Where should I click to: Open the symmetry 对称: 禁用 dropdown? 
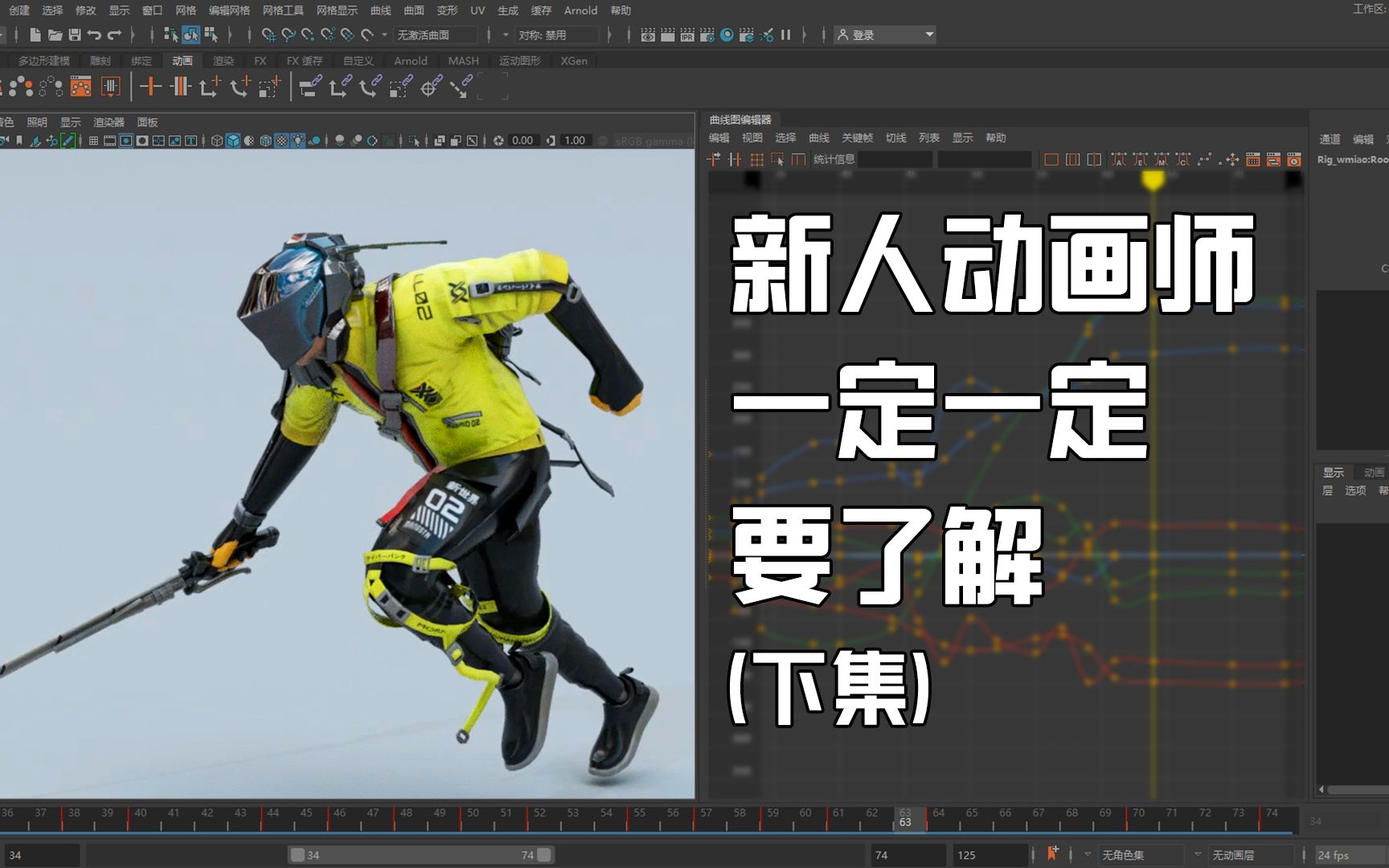558,35
